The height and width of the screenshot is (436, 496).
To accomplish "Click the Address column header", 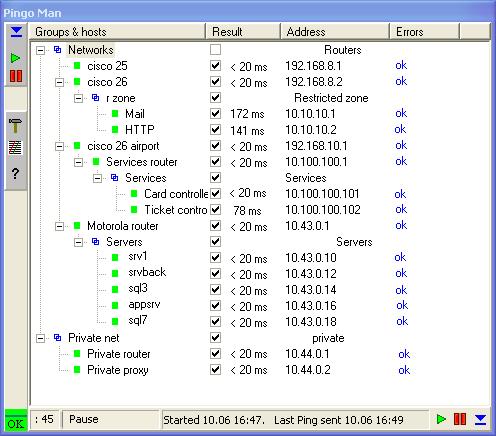I will point(335,32).
